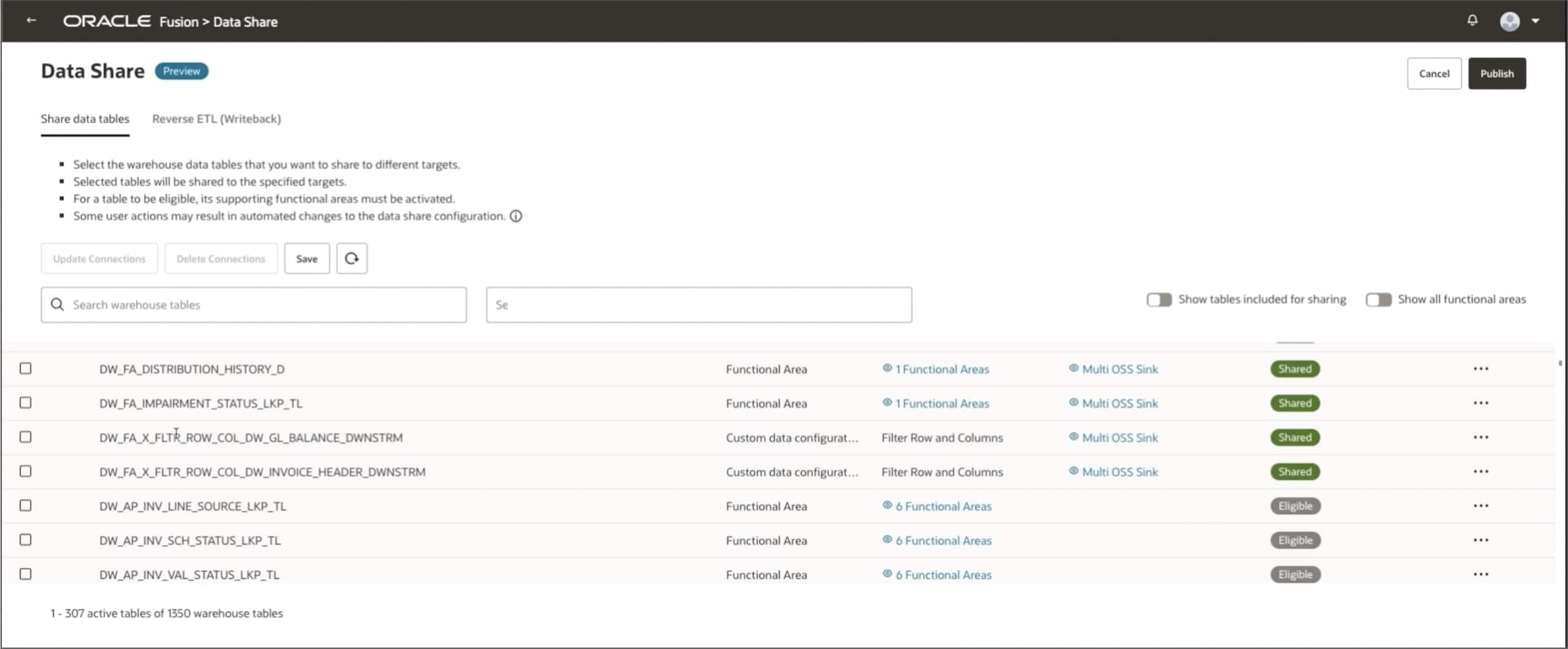Click the table's vertical scrollbar thumb
Image resolution: width=1568 pixels, height=649 pixels.
click(1559, 363)
